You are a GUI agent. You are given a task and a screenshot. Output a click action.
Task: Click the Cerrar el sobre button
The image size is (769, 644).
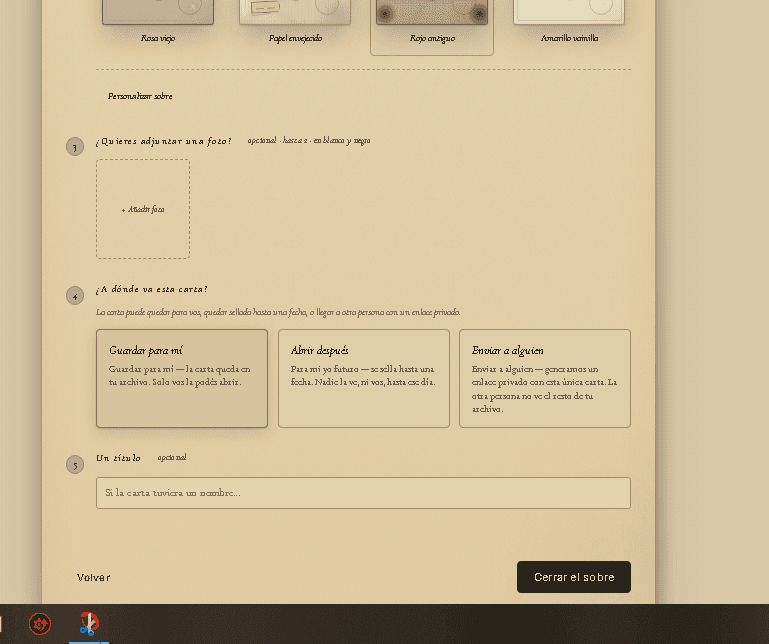coord(574,577)
